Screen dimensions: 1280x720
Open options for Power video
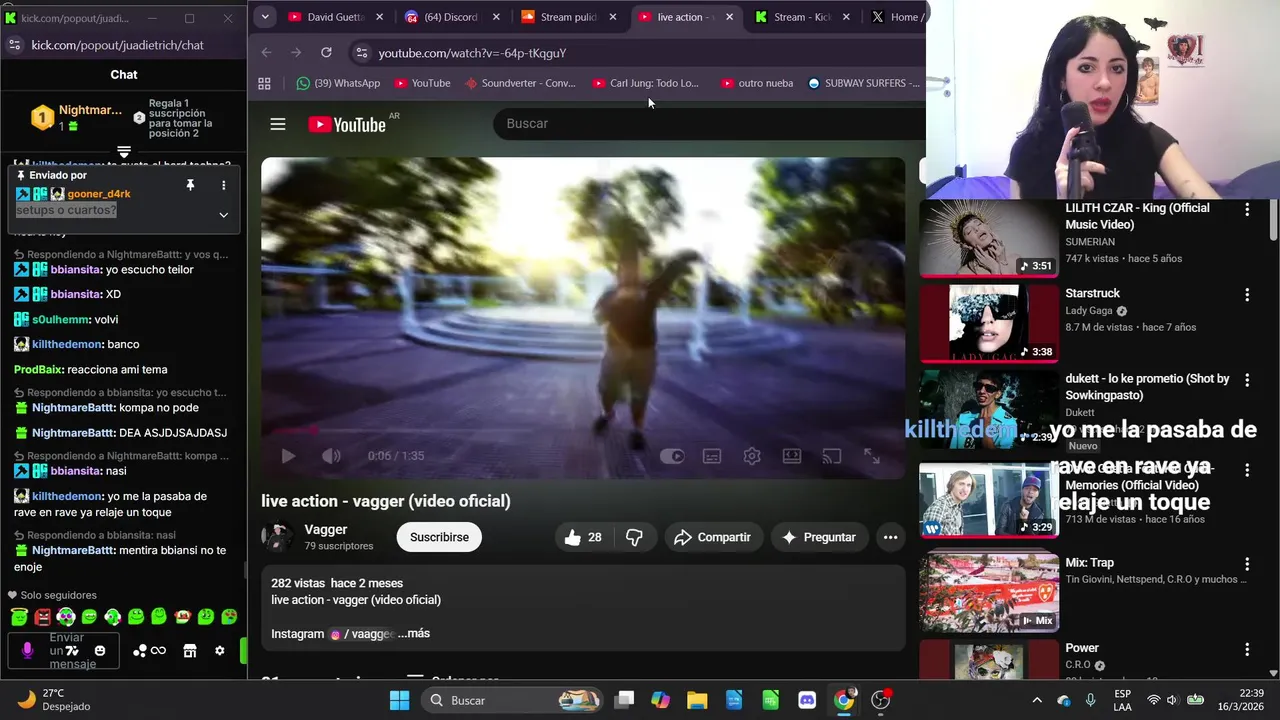tap(1247, 649)
